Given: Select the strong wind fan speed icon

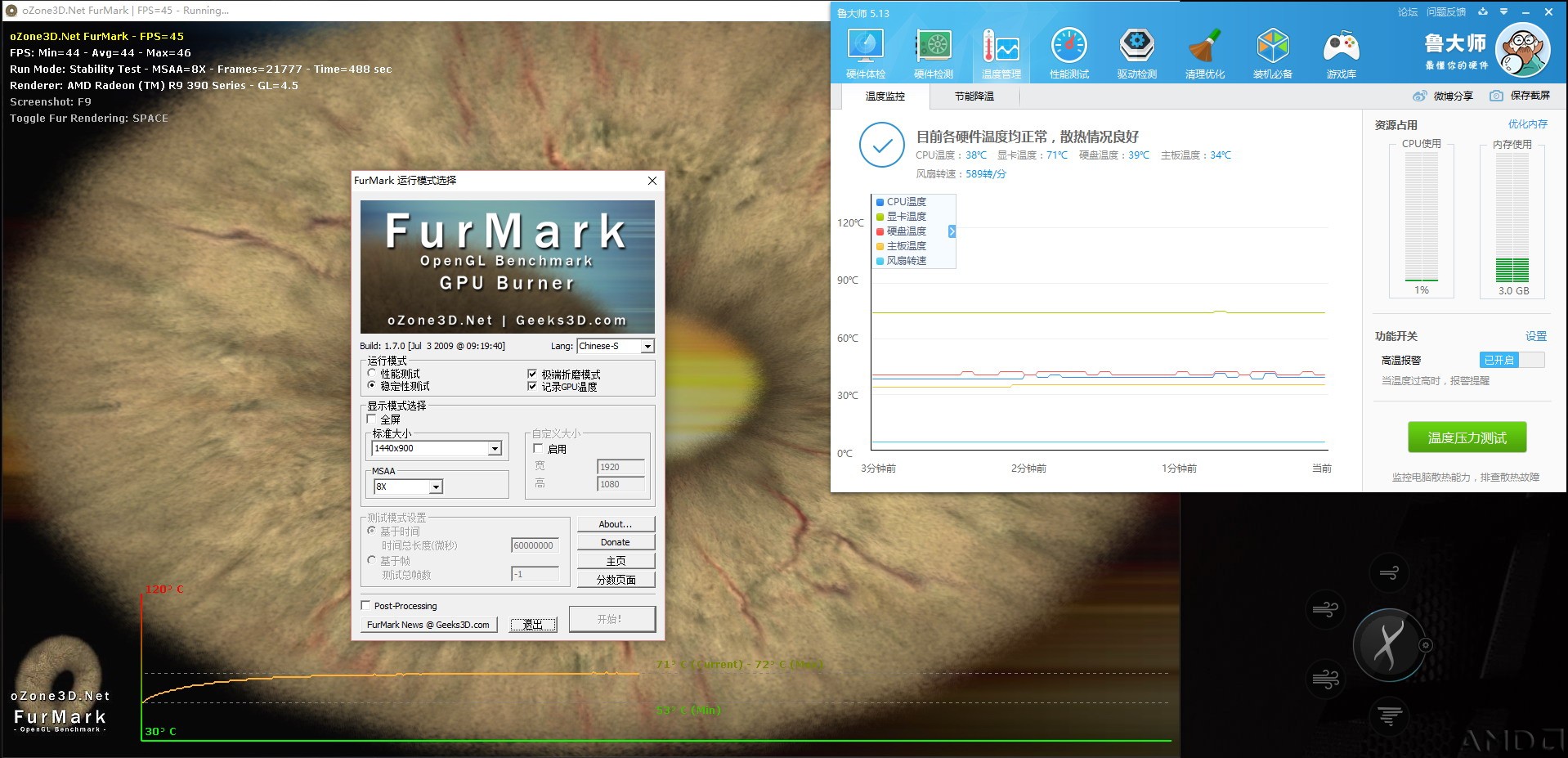Looking at the screenshot, I should 1324,679.
